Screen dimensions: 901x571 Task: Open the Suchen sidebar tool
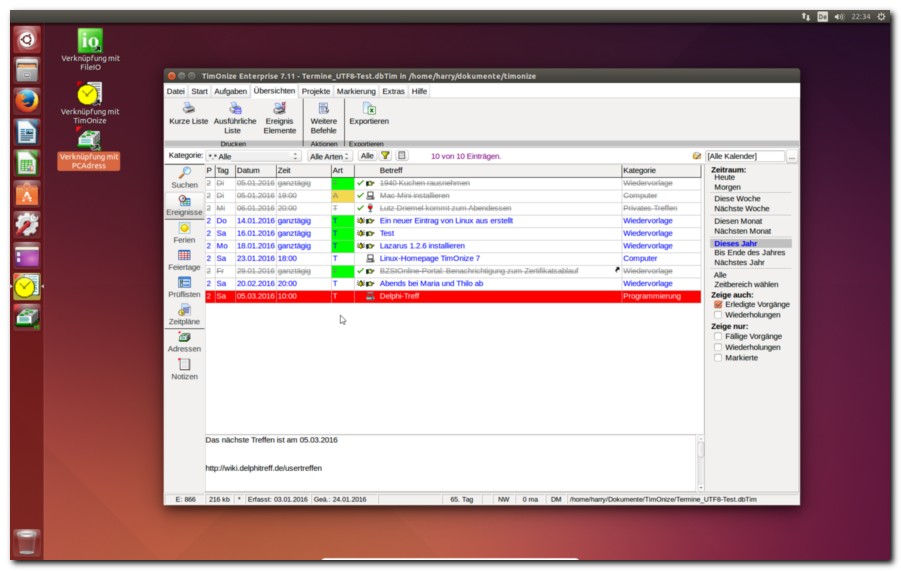[x=184, y=178]
